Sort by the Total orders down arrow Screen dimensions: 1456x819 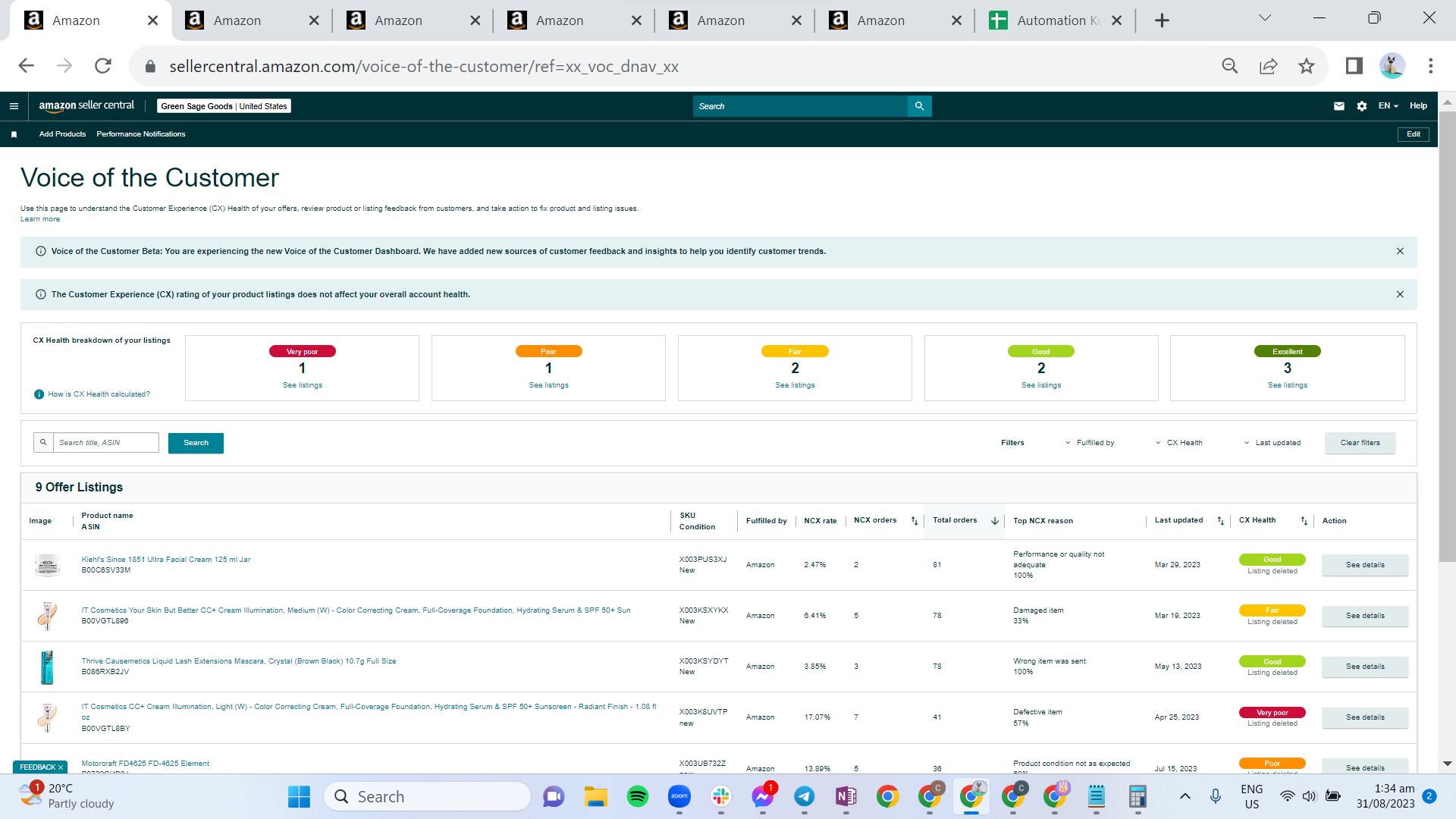pos(995,521)
